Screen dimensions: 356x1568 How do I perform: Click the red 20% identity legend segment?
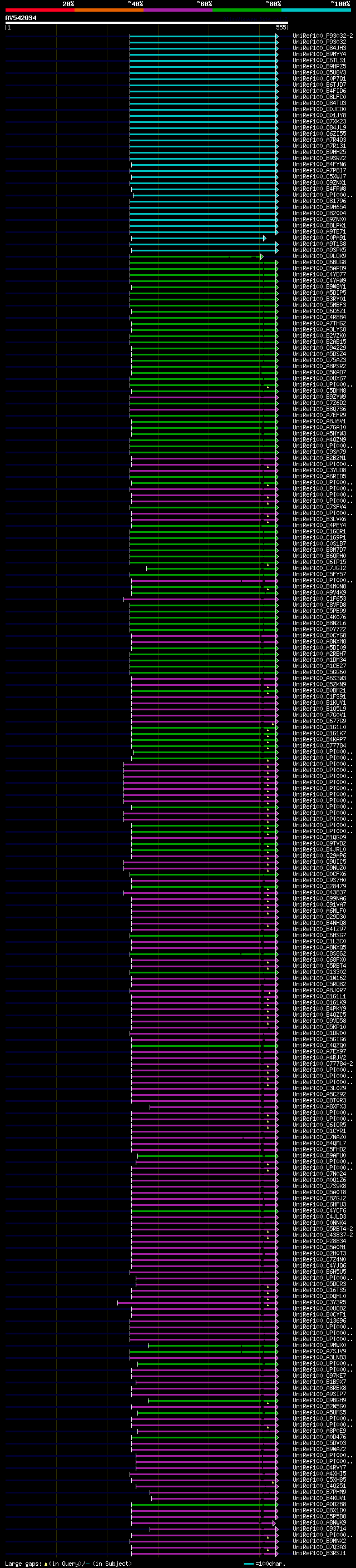(x=40, y=10)
